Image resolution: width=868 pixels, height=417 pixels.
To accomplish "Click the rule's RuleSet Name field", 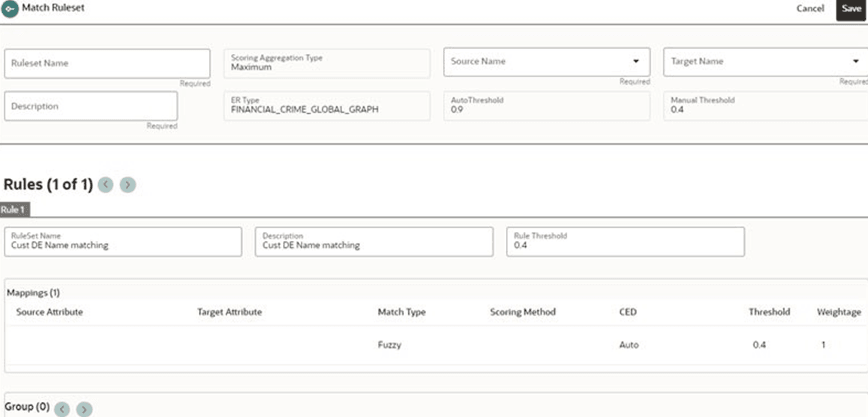I will [123, 241].
